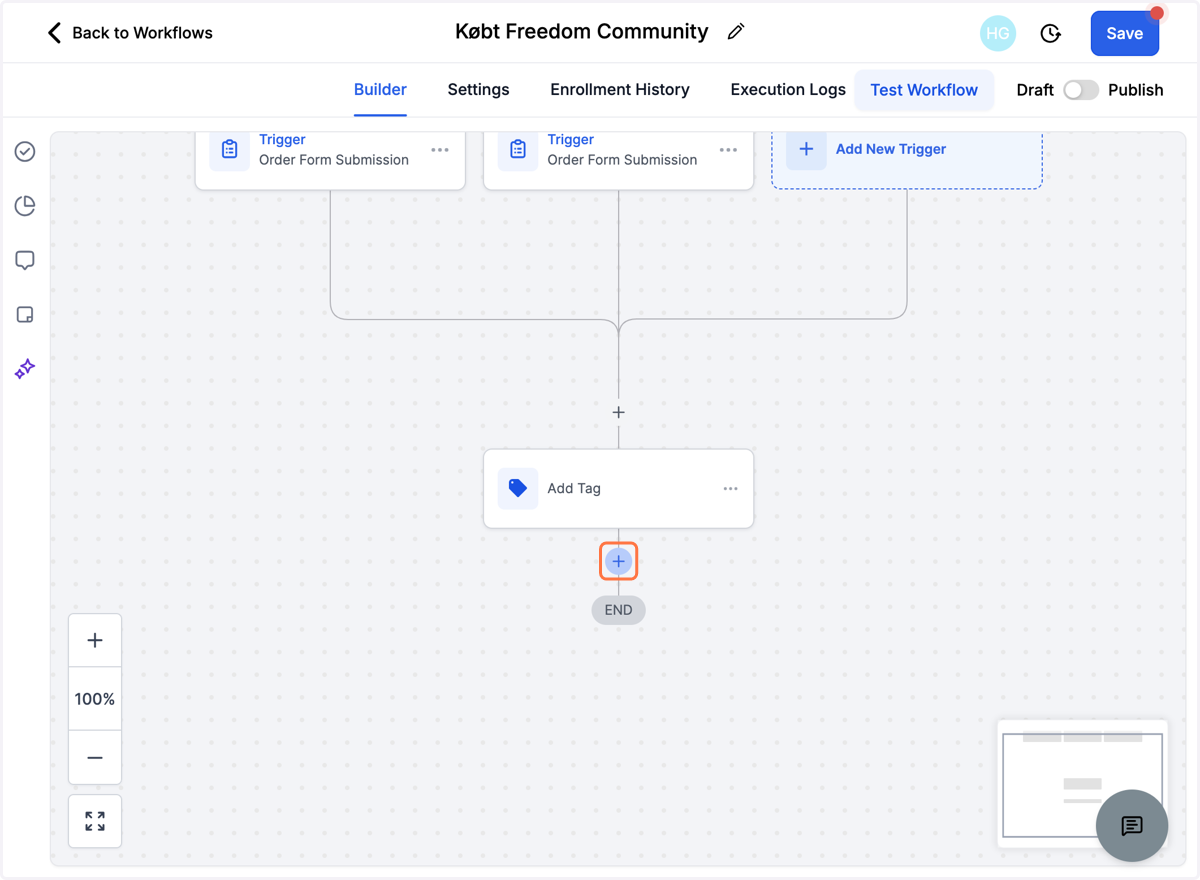Open the HG user avatar
Viewport: 1200px width, 880px height.
(x=997, y=33)
